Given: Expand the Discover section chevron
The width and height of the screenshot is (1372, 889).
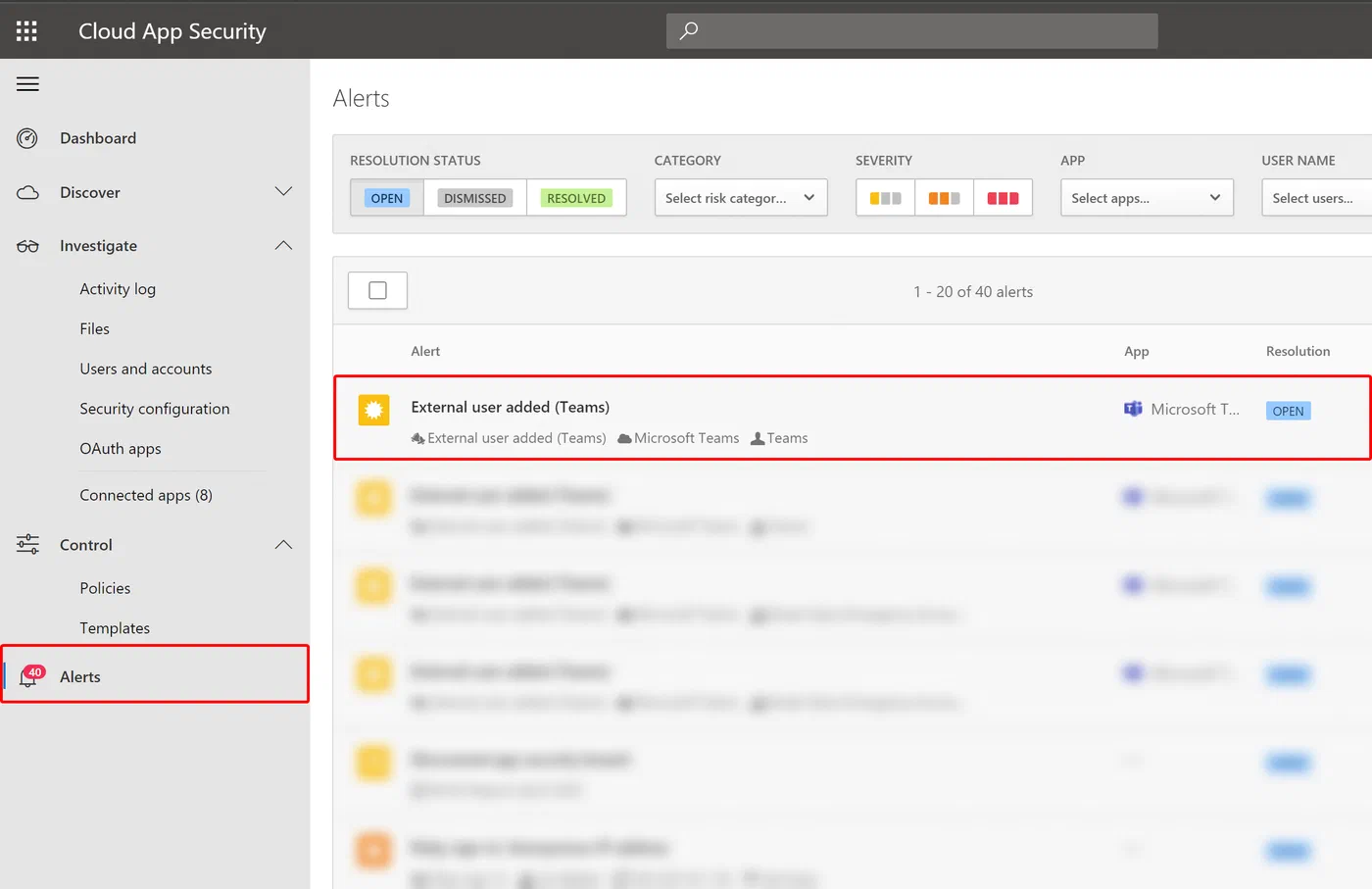Looking at the screenshot, I should coord(283,191).
